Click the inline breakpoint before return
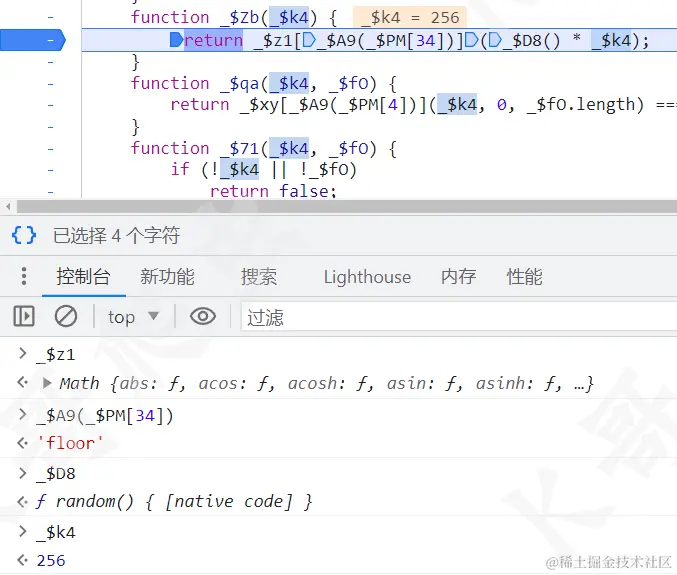 click(x=177, y=40)
